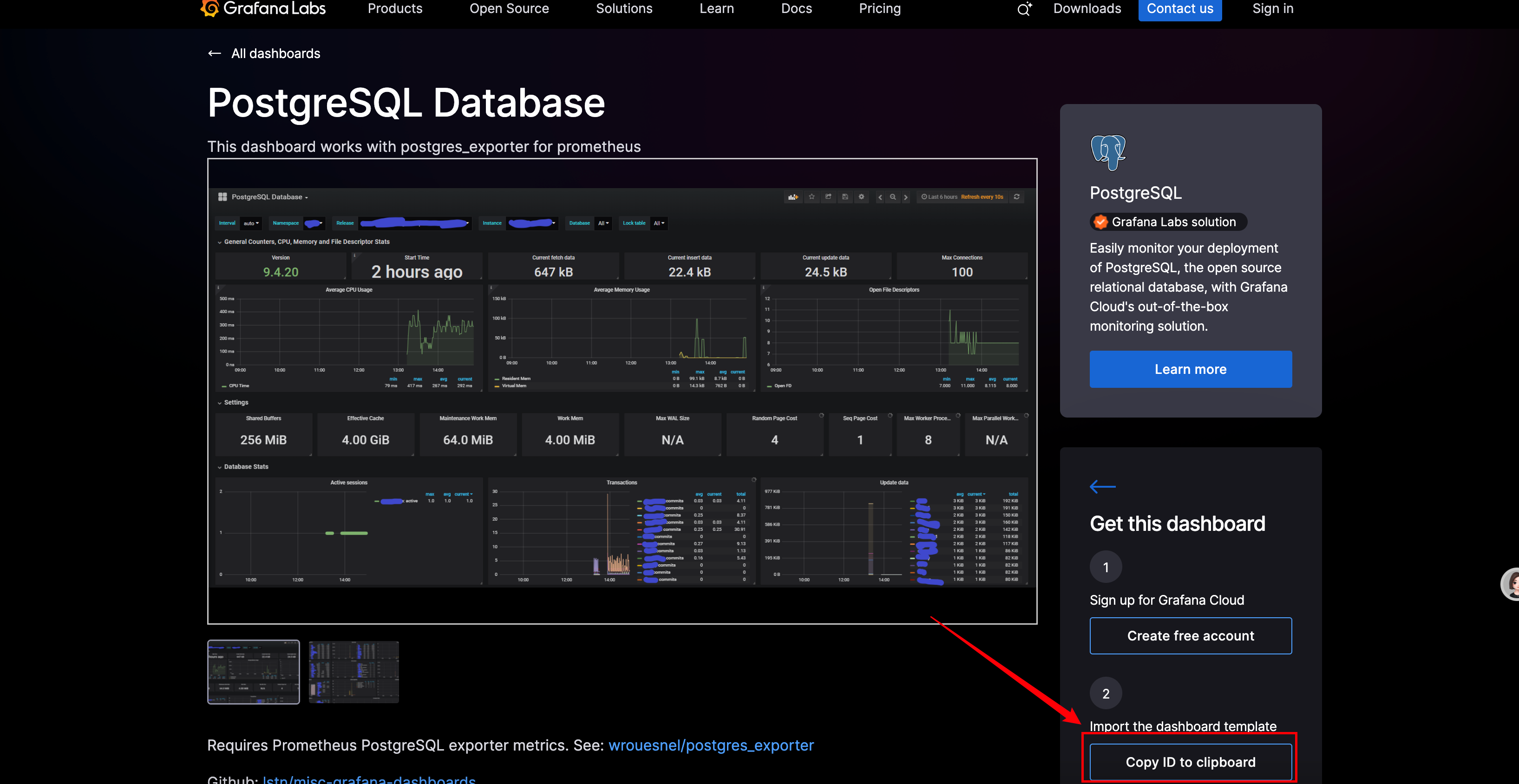1519x784 pixels.
Task: Click the Shared Buffers value 256 MiB
Action: click(263, 440)
